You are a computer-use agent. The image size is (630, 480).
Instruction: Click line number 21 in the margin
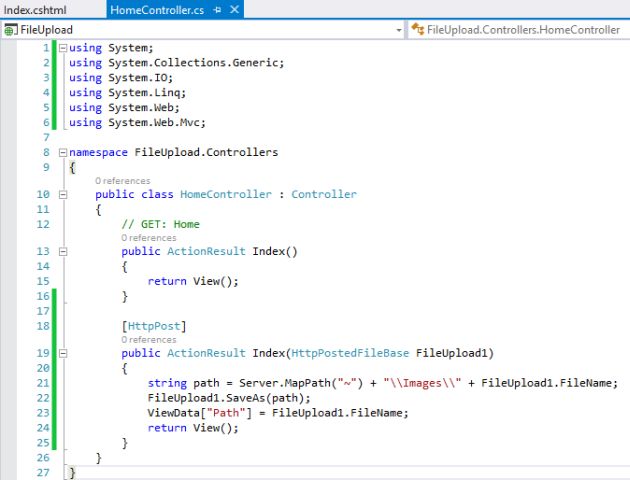click(43, 383)
